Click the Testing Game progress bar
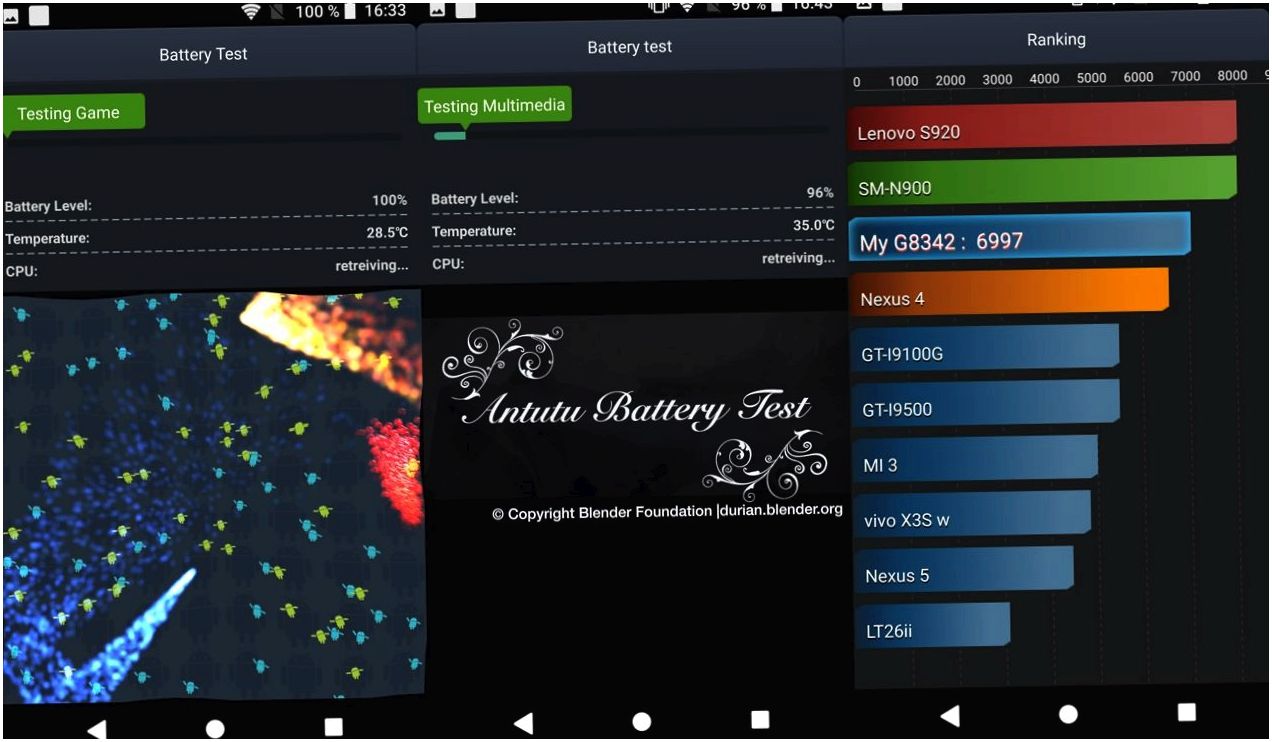This screenshot has height=742, width=1272. coord(204,139)
